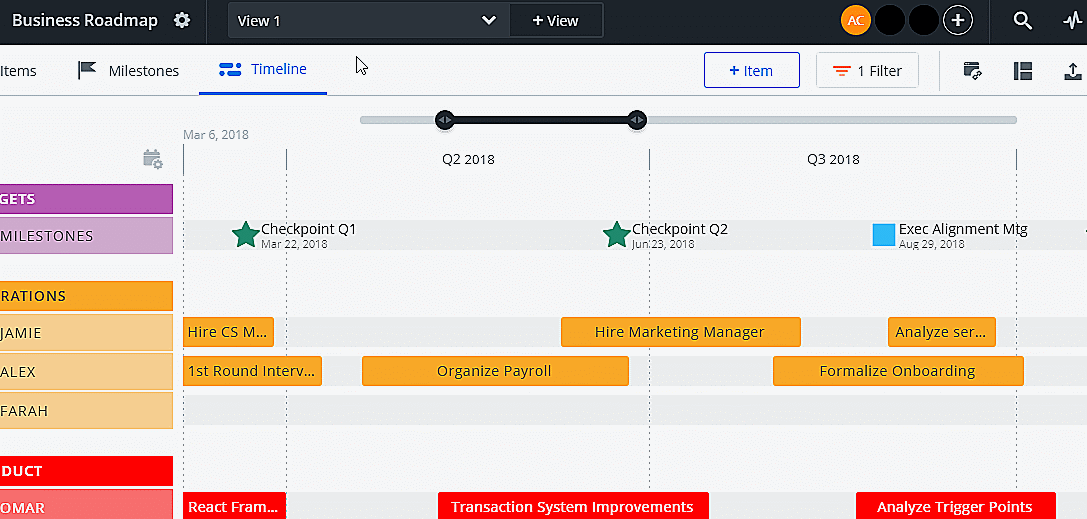Image resolution: width=1087 pixels, height=519 pixels.
Task: Click the search magnifier icon
Action: click(1022, 21)
